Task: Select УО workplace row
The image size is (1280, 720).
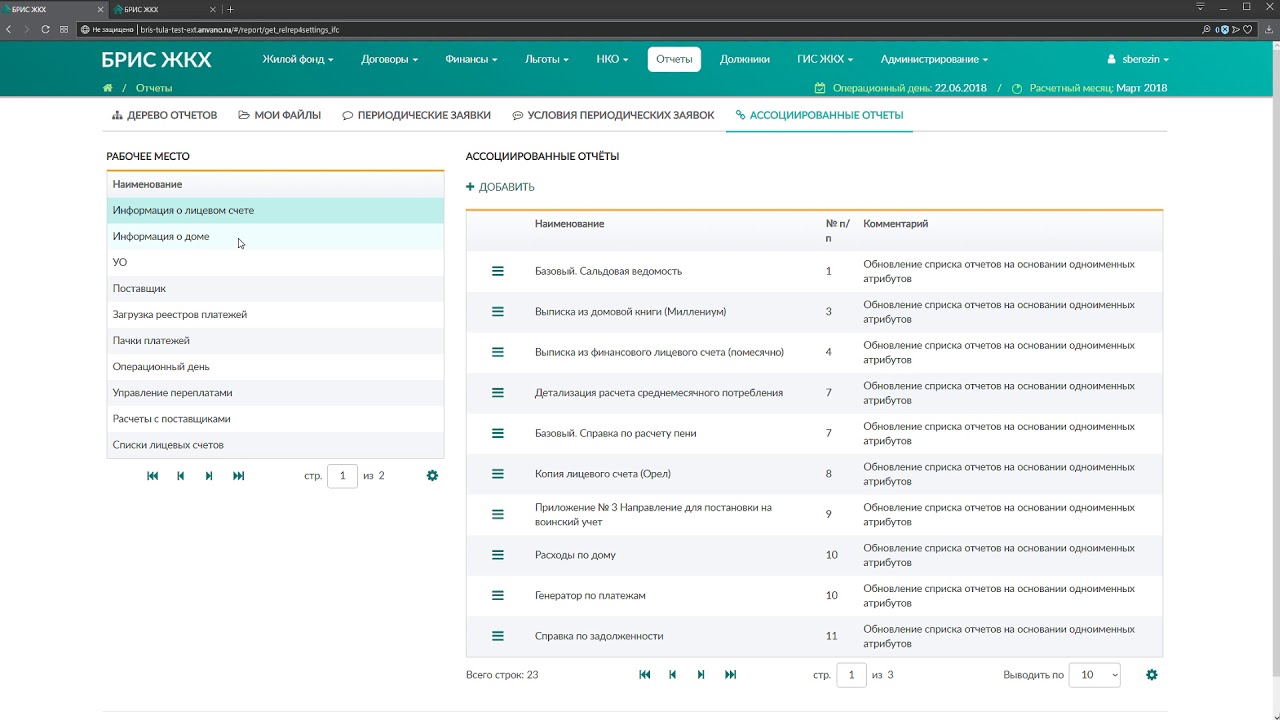Action: tap(275, 263)
